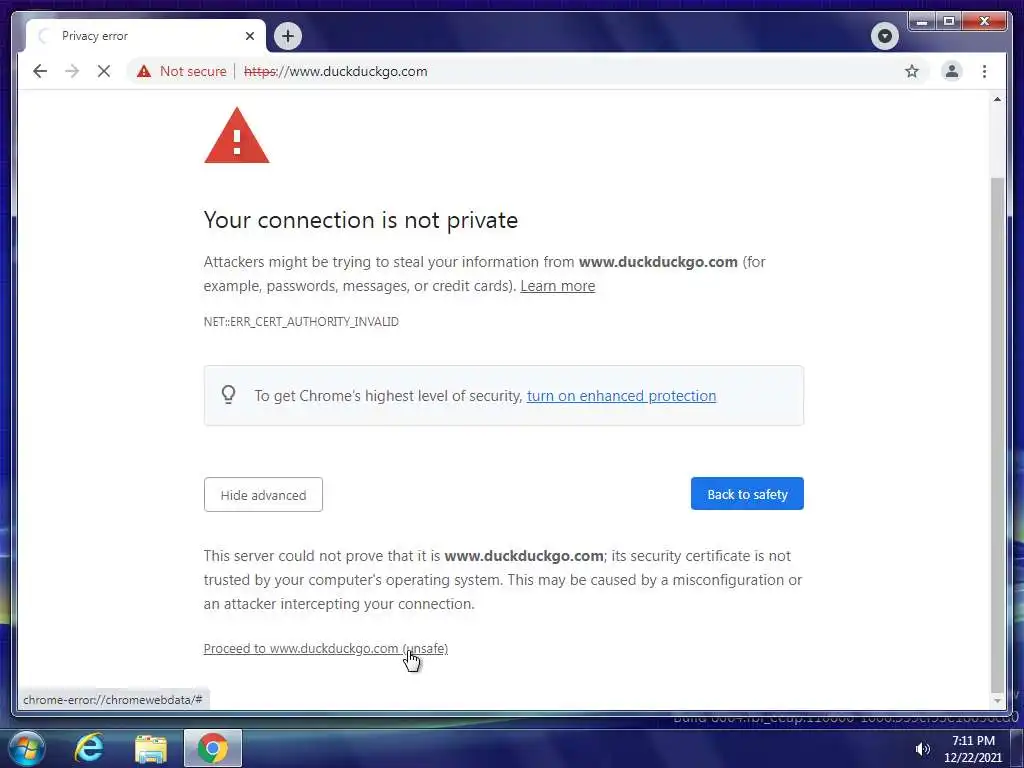Click the Hide advanced button
The width and height of the screenshot is (1024, 768).
(x=263, y=495)
